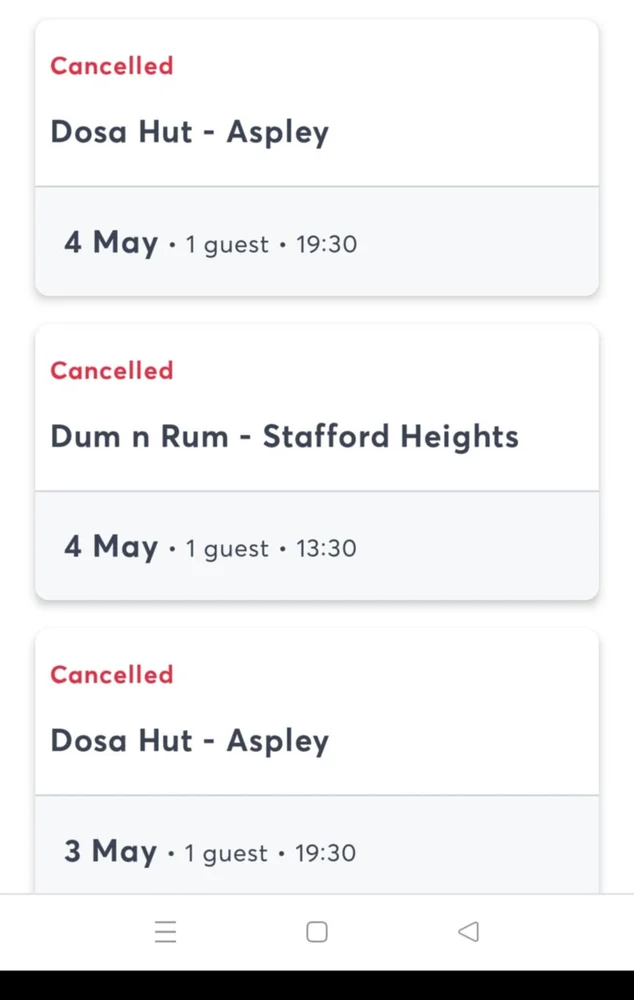Open the Dum n Rum - Stafford Heights booking
634x1000 pixels.
pos(284,437)
